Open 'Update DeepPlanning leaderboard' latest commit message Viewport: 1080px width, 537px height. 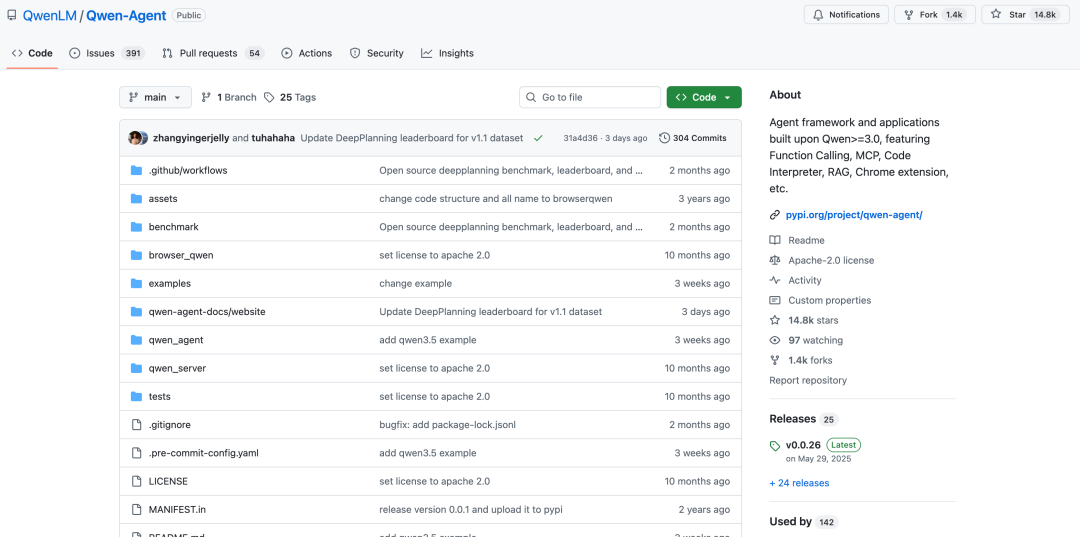(412, 138)
